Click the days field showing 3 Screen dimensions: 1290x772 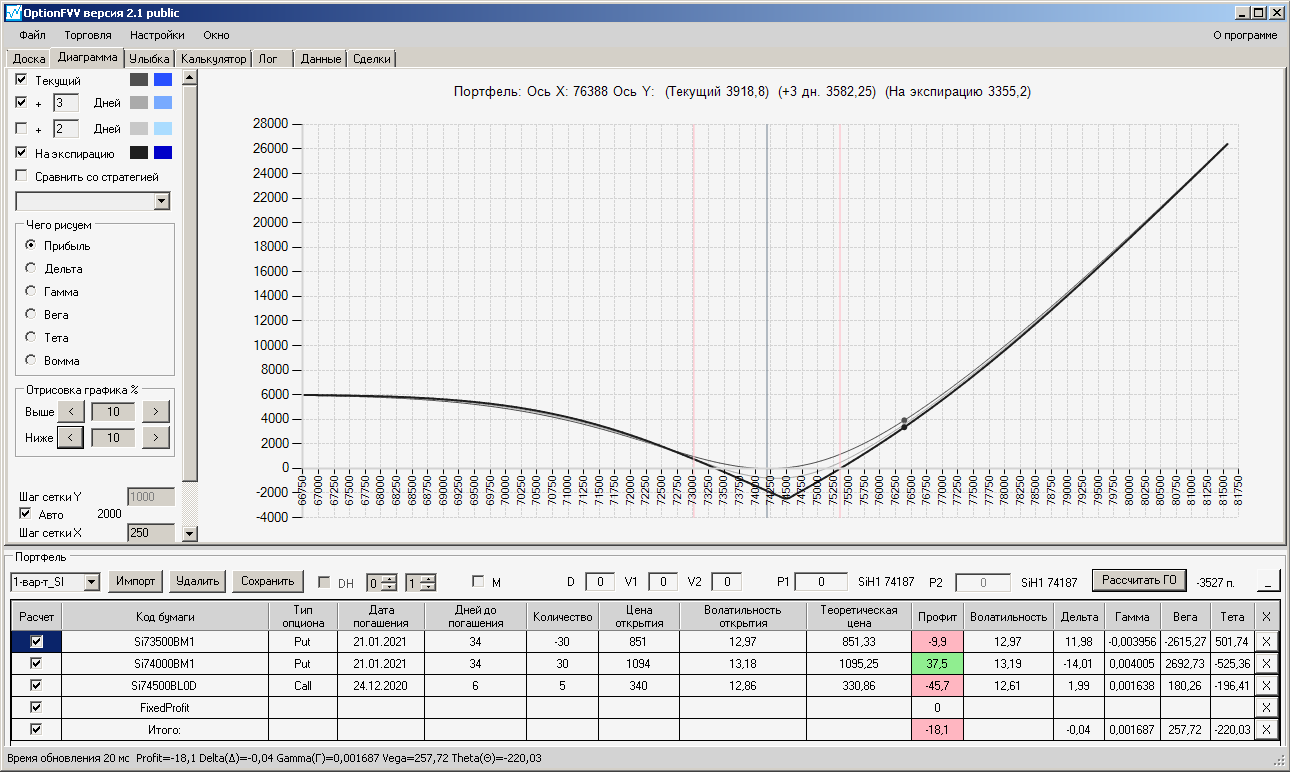click(65, 102)
